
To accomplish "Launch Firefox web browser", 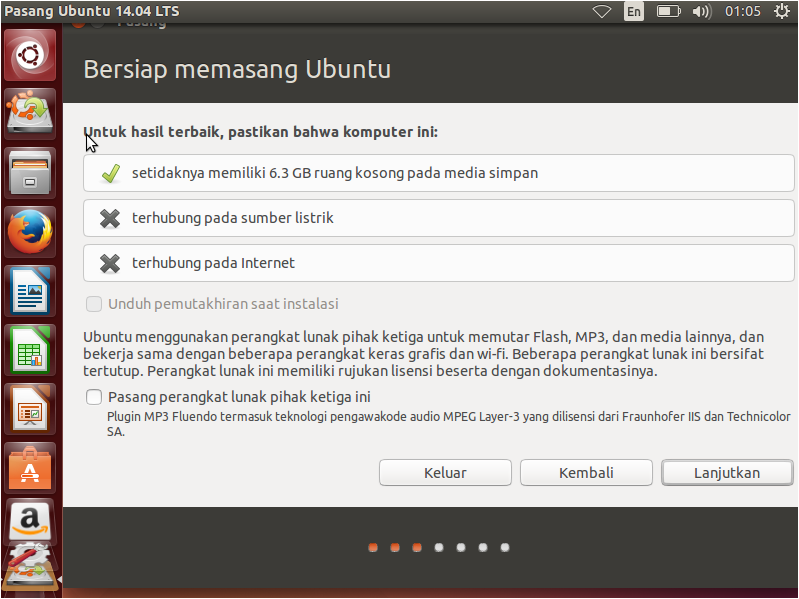I will (x=30, y=232).
